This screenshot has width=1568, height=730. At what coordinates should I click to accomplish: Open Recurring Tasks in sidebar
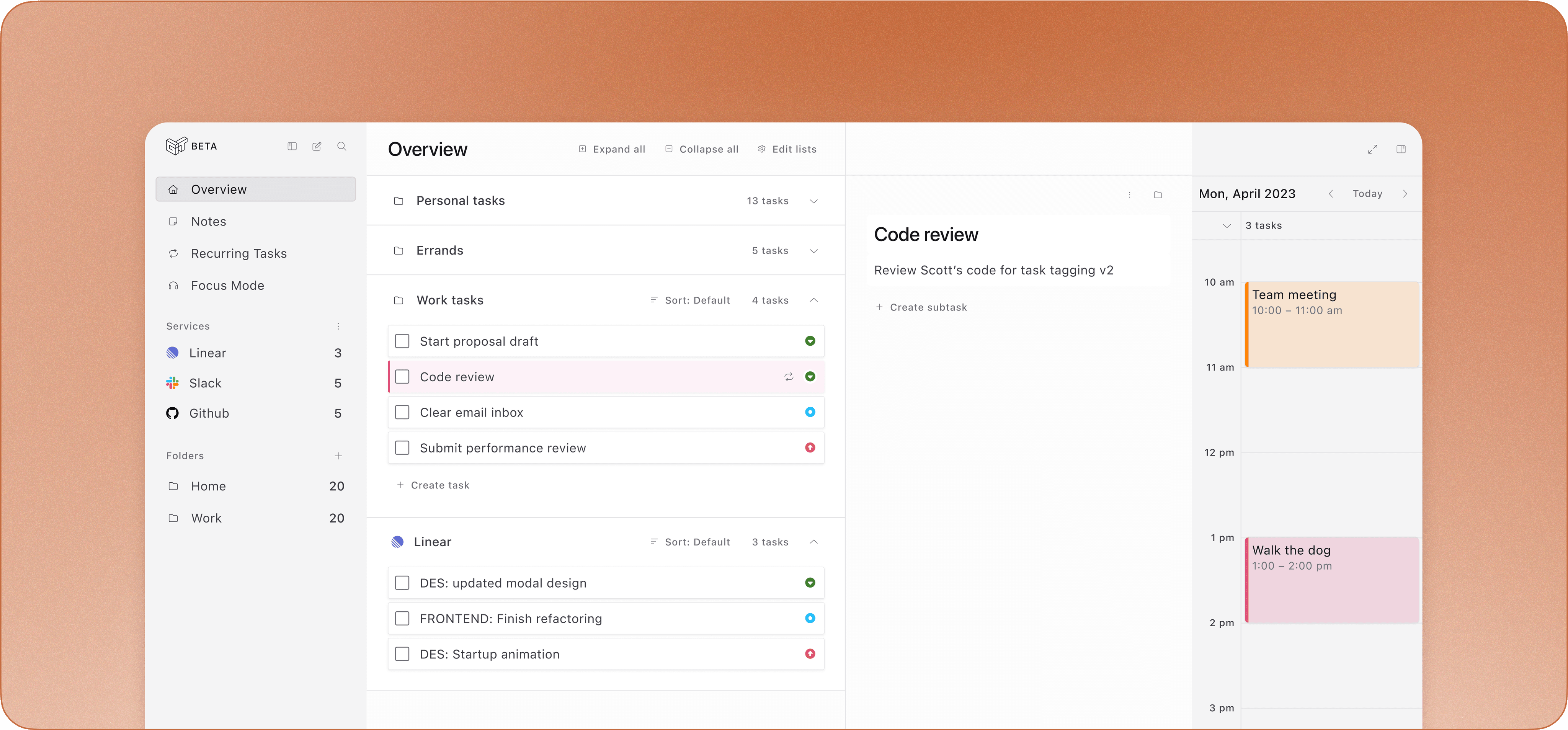(238, 253)
